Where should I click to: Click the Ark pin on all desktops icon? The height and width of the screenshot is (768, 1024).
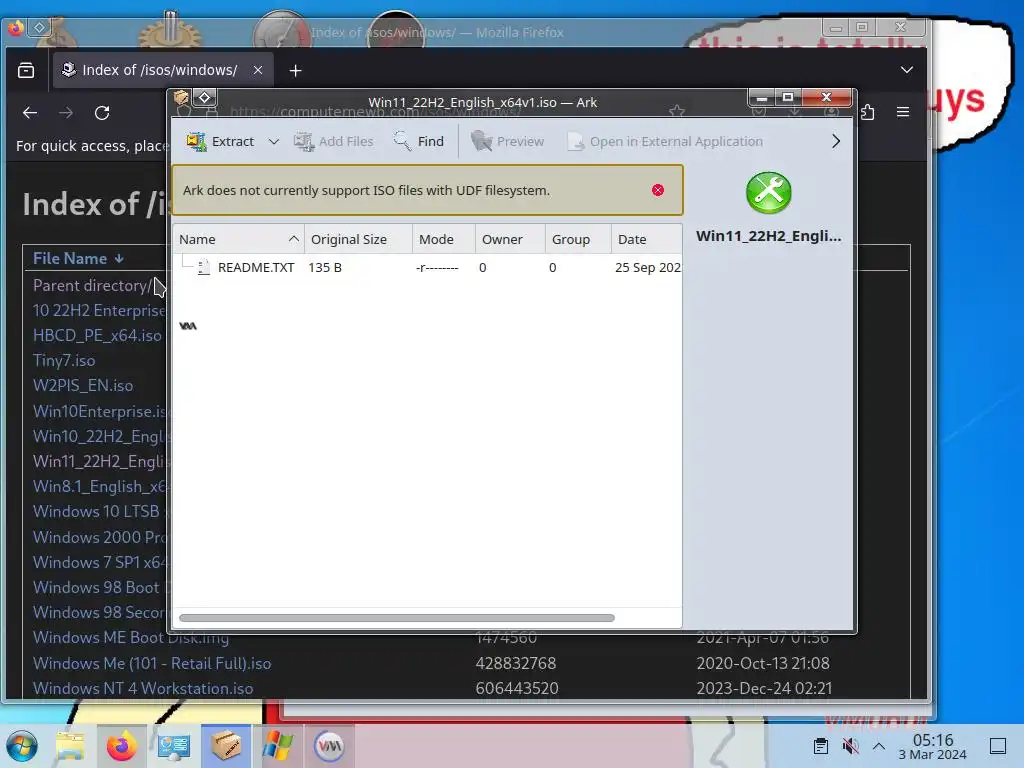click(204, 98)
